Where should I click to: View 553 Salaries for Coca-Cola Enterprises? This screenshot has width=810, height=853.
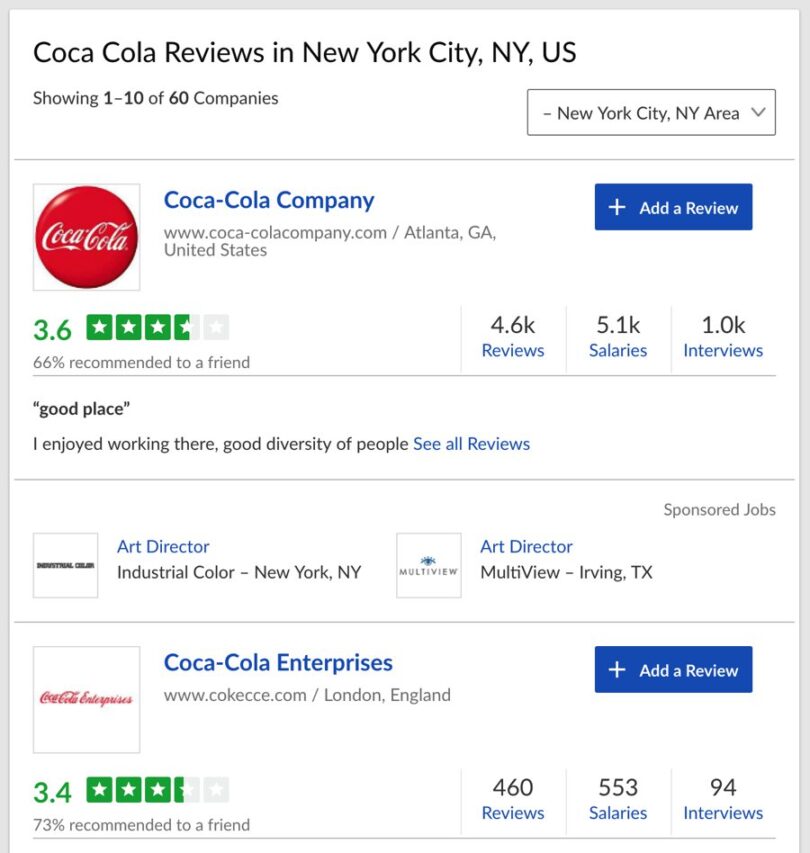[617, 800]
